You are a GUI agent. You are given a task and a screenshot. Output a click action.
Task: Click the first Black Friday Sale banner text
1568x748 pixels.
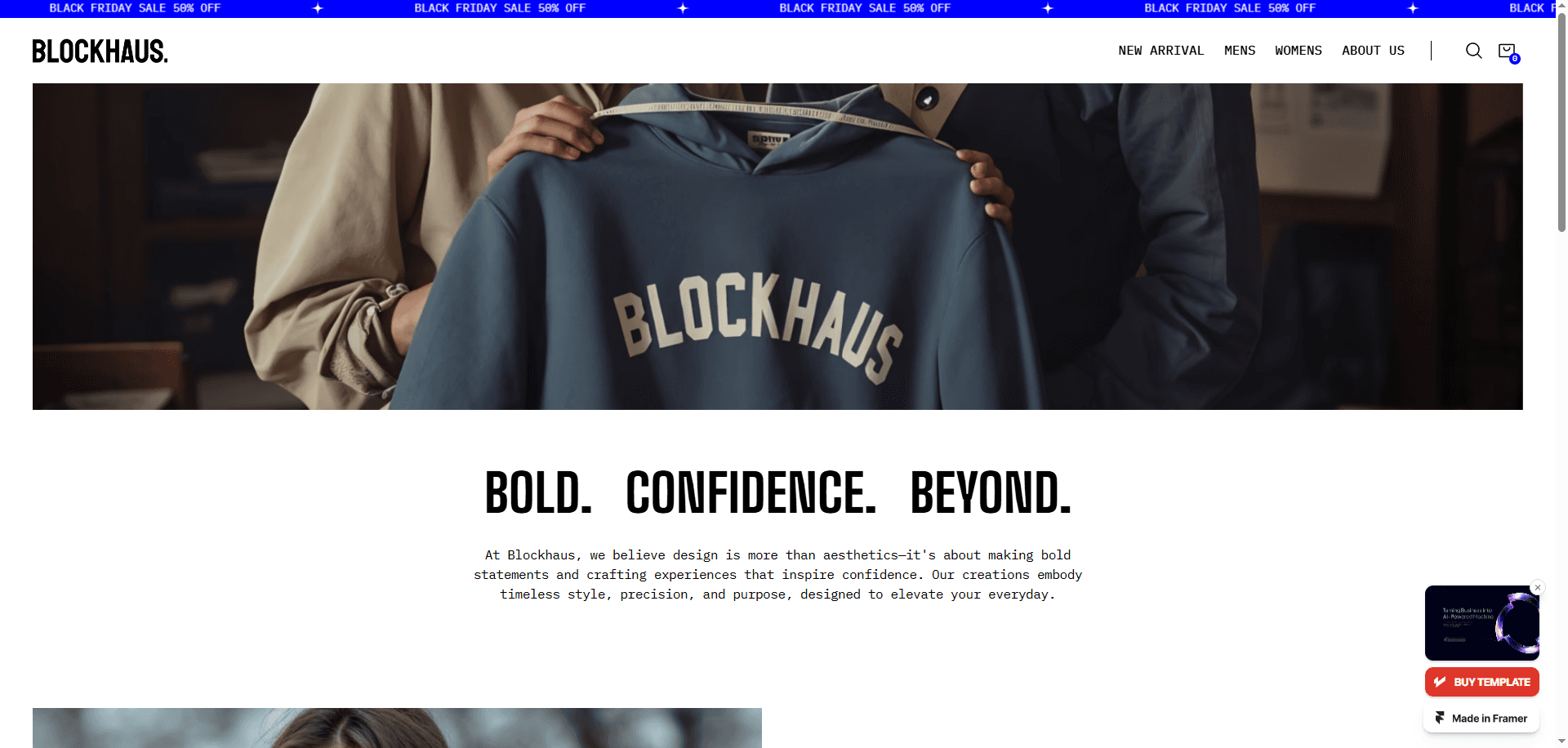(x=135, y=8)
